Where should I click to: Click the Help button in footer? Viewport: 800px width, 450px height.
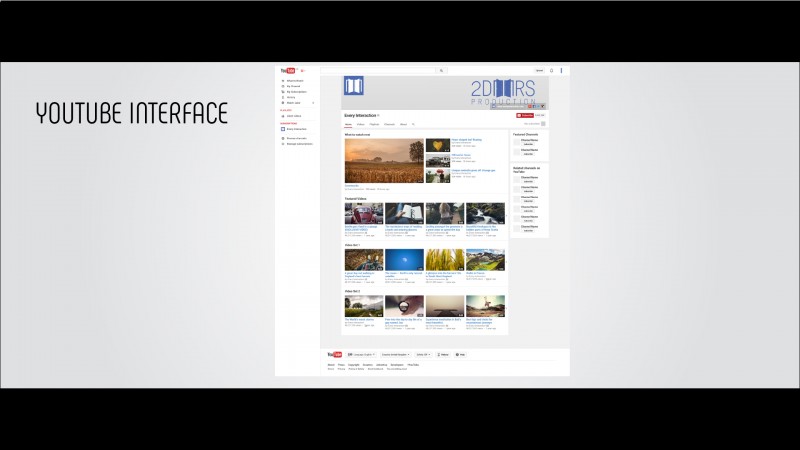coord(460,355)
